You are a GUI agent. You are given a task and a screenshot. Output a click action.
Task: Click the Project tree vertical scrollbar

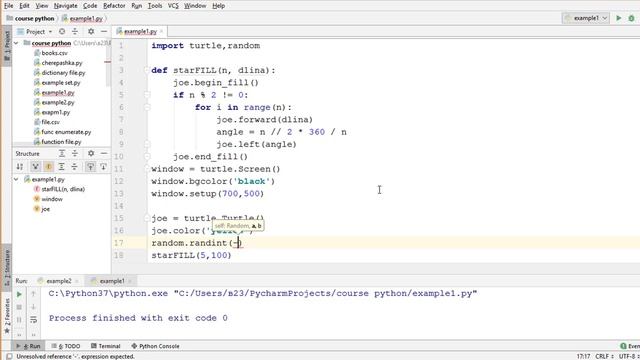point(108,63)
